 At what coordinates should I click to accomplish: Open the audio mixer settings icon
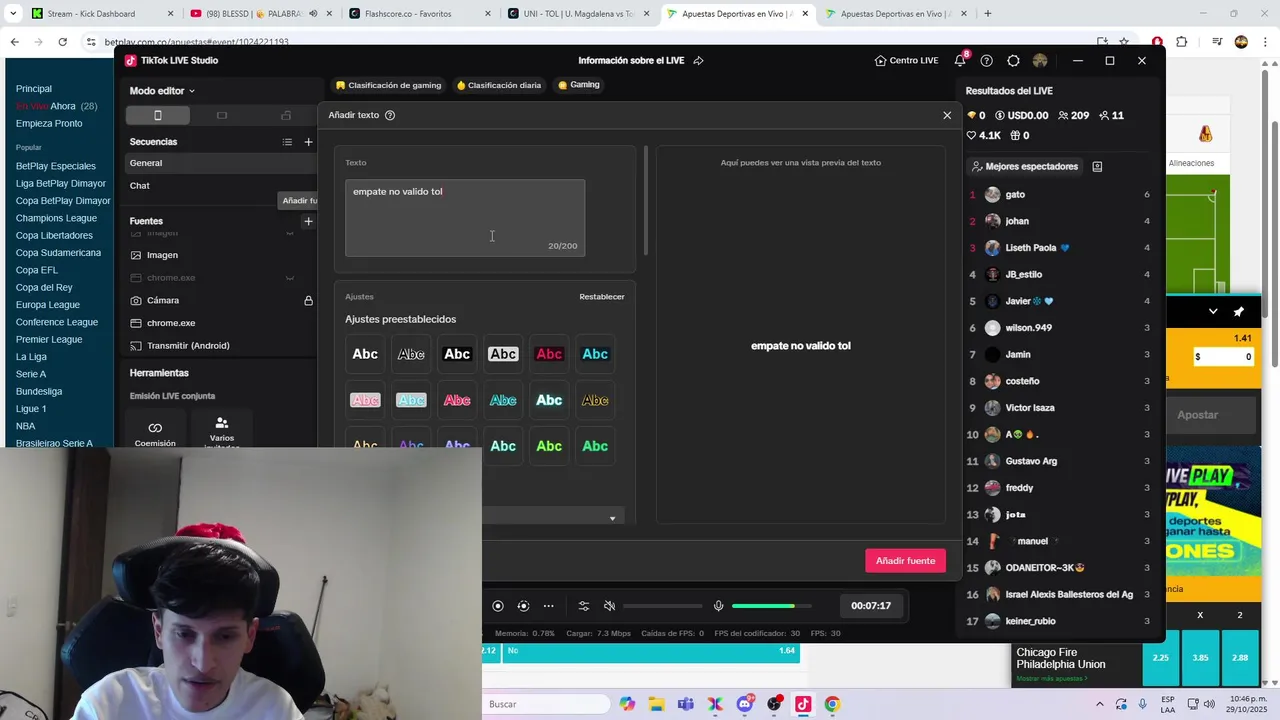[x=584, y=606]
